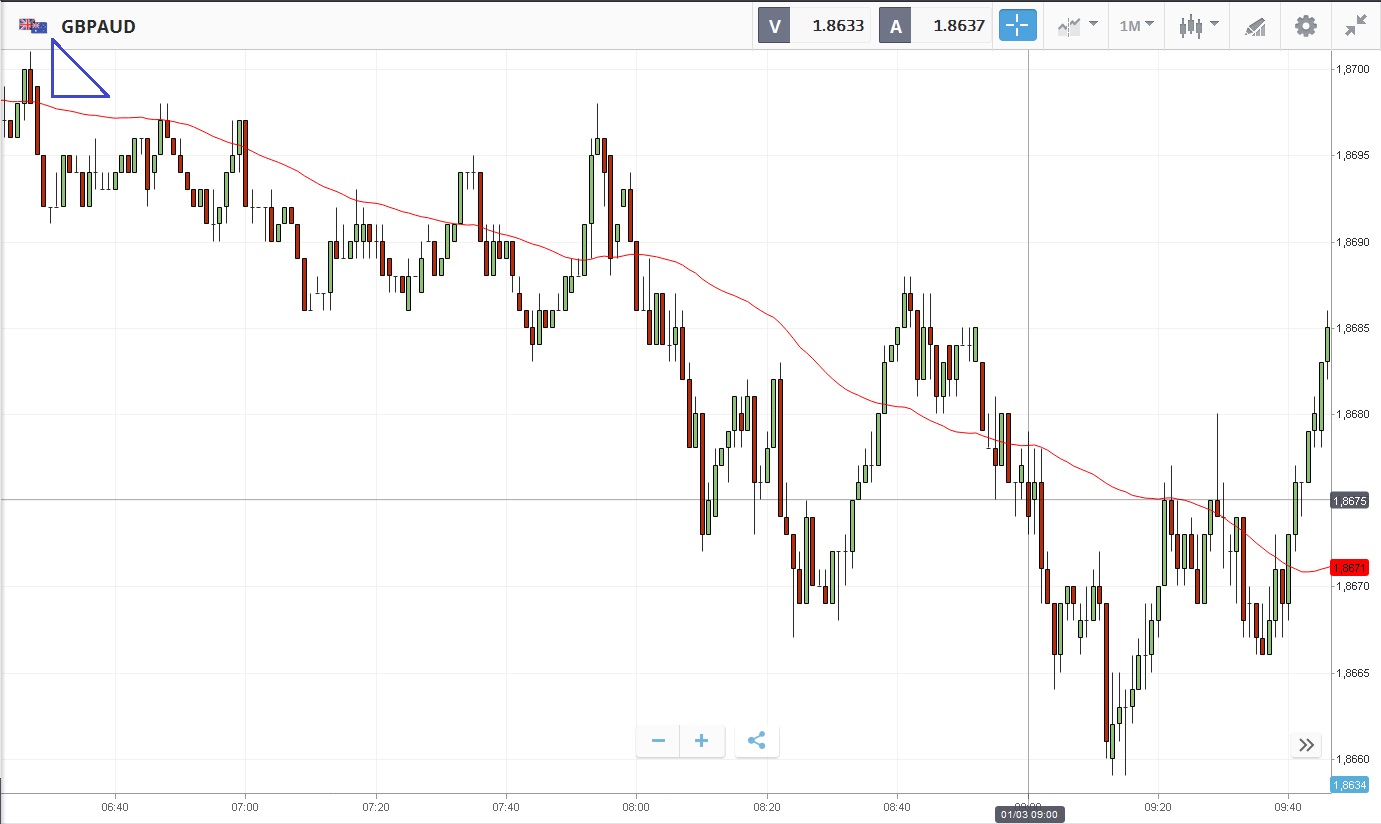Click the GBPAUD instrument name
This screenshot has width=1381, height=824.
[x=98, y=27]
